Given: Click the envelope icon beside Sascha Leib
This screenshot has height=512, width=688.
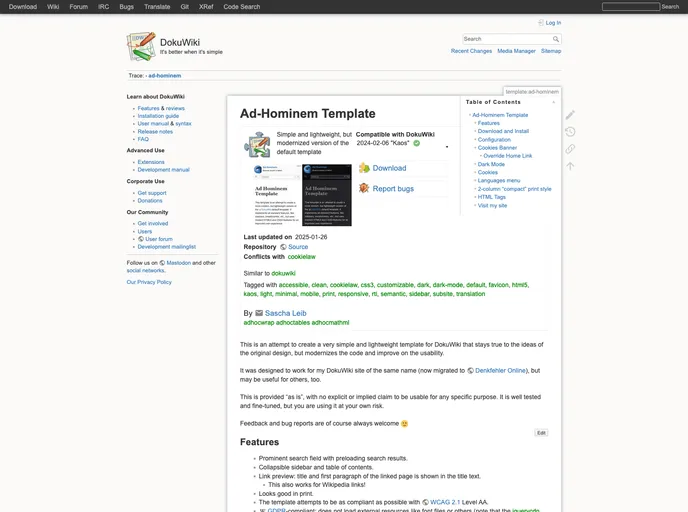Looking at the screenshot, I should coord(259,313).
